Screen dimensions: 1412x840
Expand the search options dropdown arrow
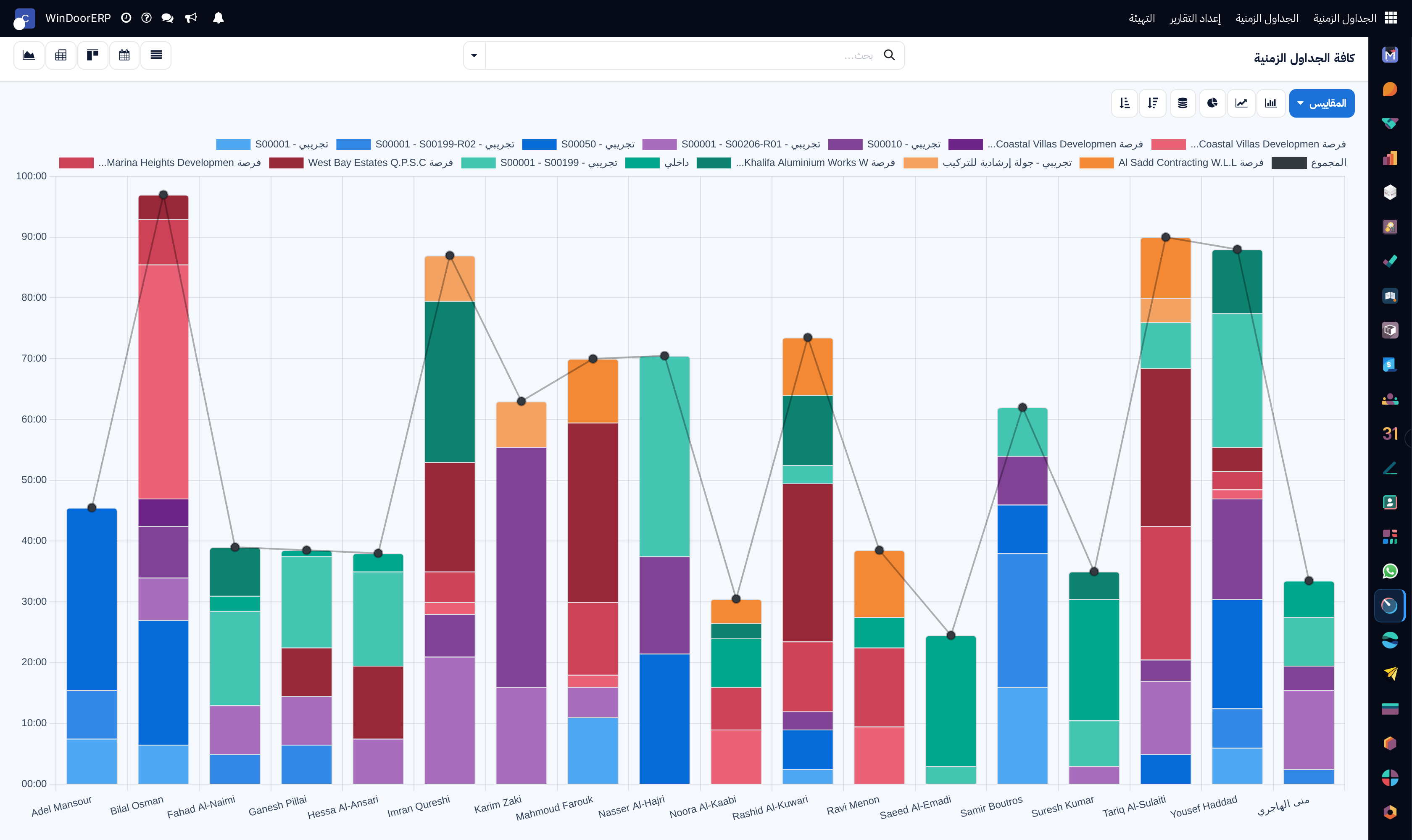click(474, 55)
